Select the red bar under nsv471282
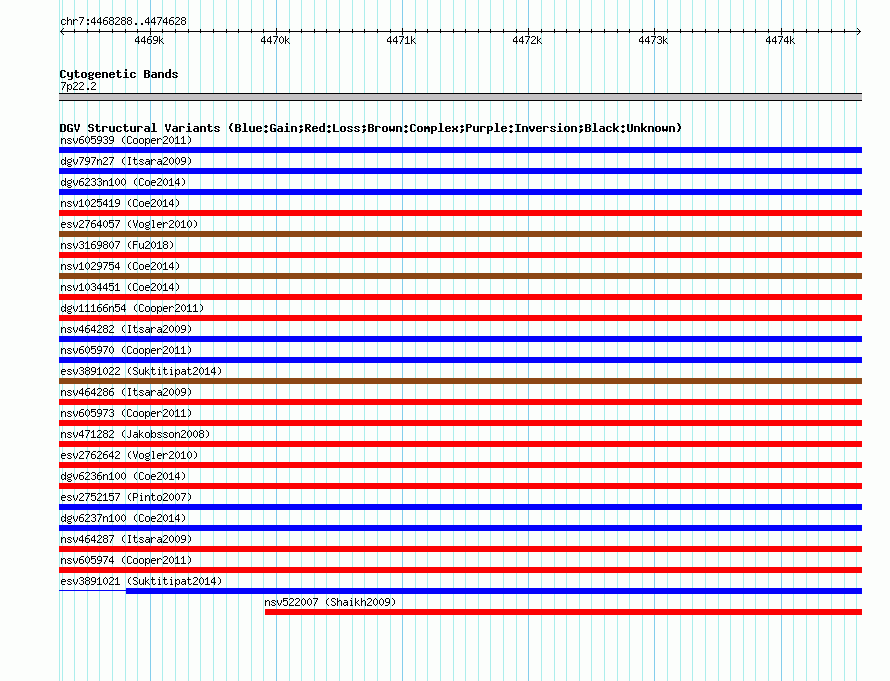This screenshot has width=890, height=681. coord(460,444)
